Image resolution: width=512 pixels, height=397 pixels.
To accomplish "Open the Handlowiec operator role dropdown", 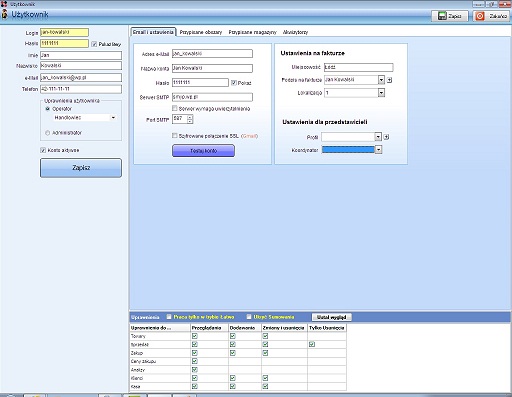I will [113, 118].
